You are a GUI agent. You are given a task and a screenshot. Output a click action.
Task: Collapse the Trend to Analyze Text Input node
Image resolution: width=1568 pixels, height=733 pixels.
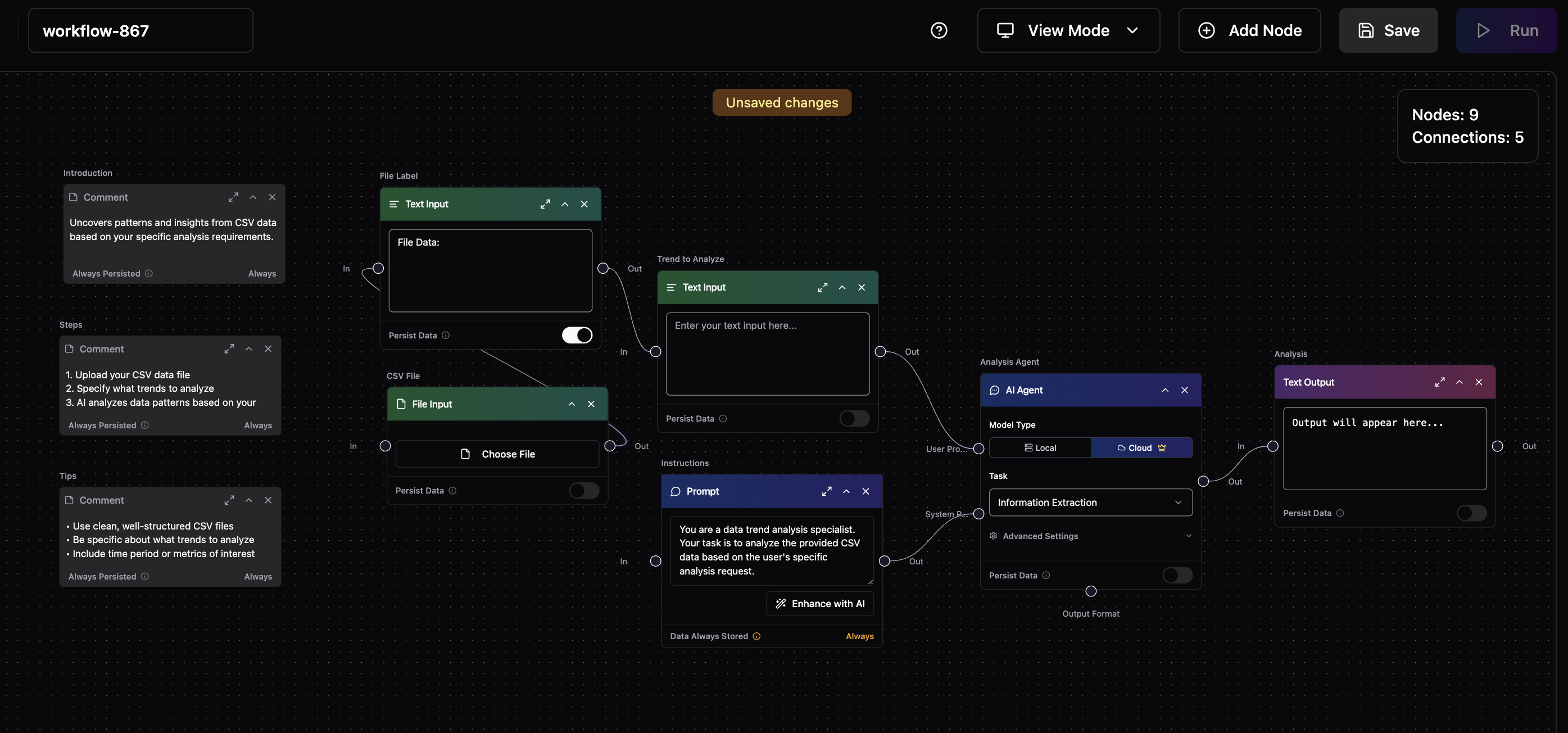click(842, 287)
